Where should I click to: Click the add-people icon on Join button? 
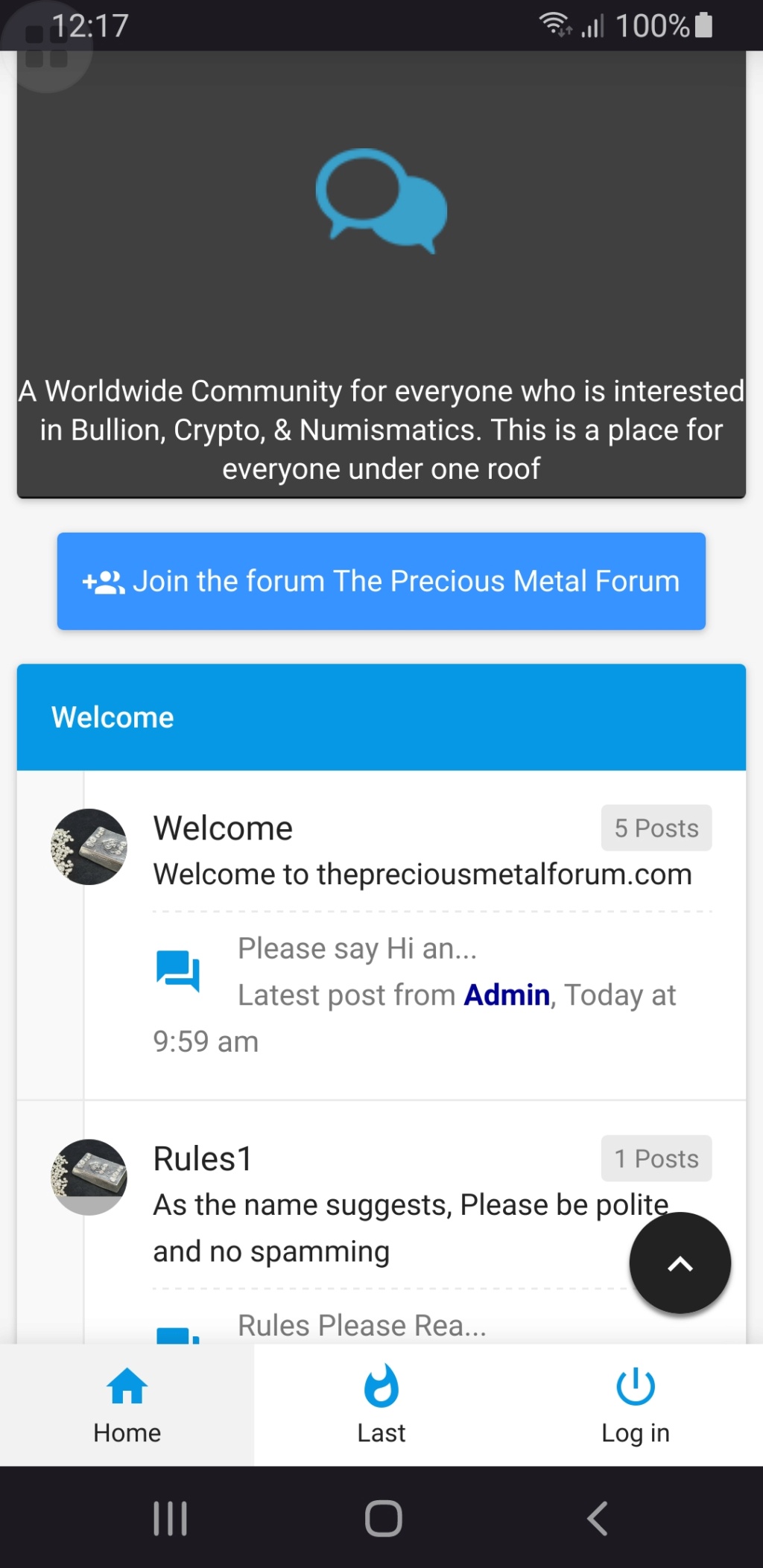click(x=104, y=582)
